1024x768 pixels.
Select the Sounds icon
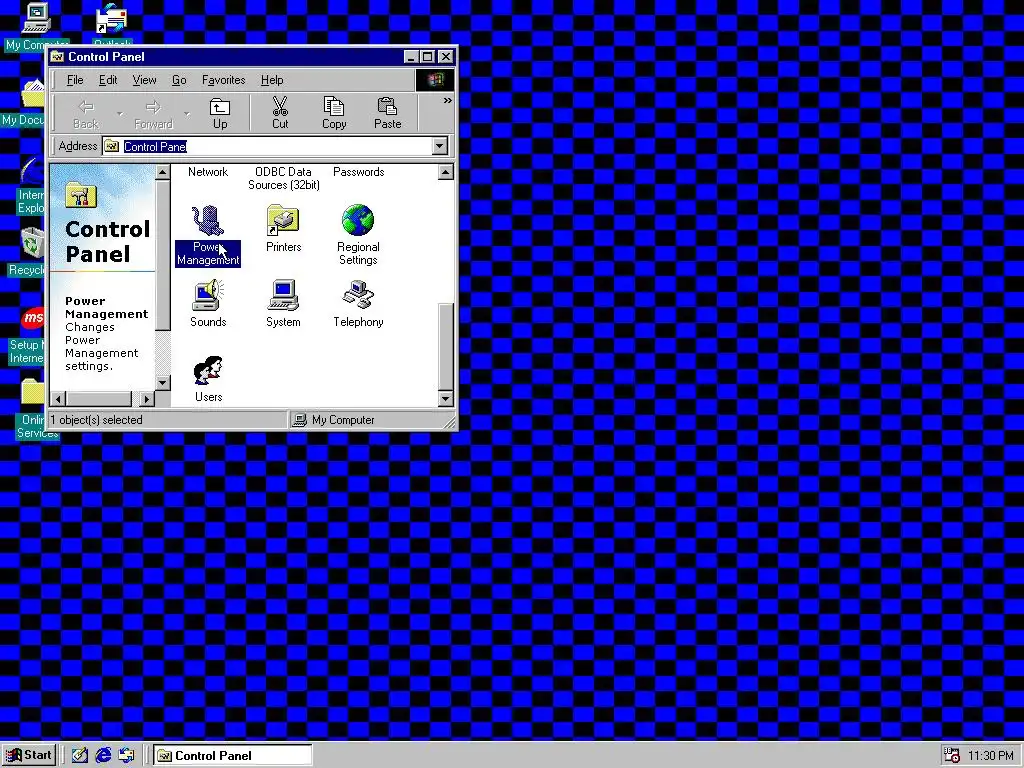point(208,295)
